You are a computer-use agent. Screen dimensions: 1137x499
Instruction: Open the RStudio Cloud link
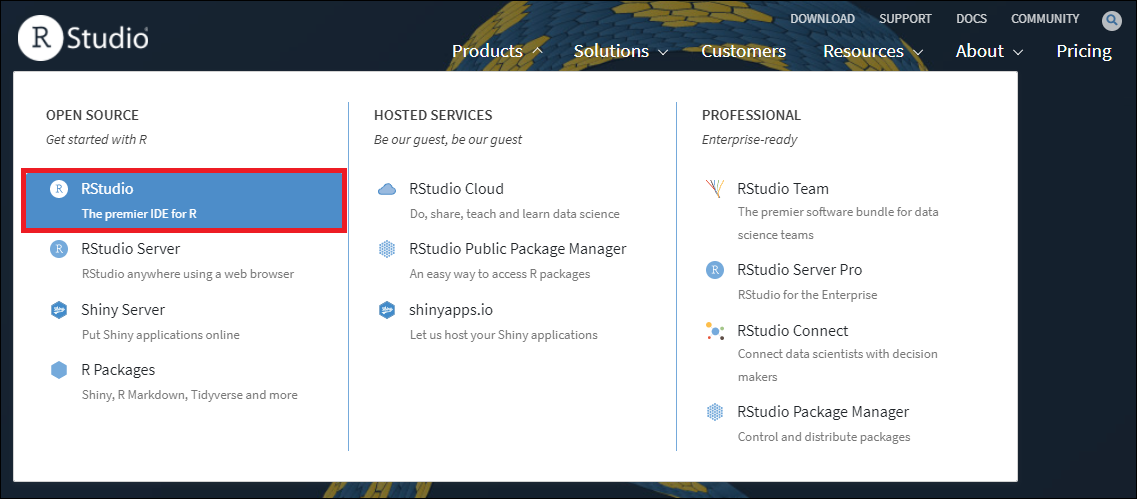[456, 189]
